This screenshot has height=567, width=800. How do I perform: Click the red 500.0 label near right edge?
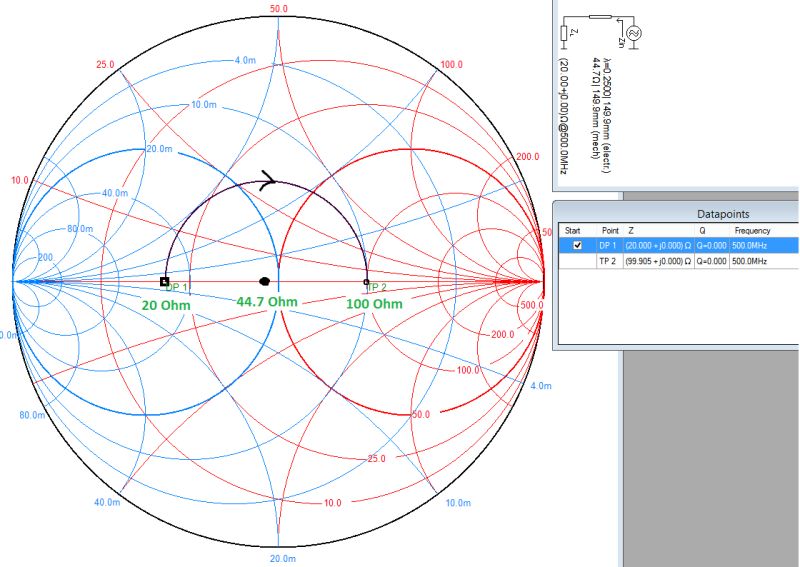click(532, 305)
